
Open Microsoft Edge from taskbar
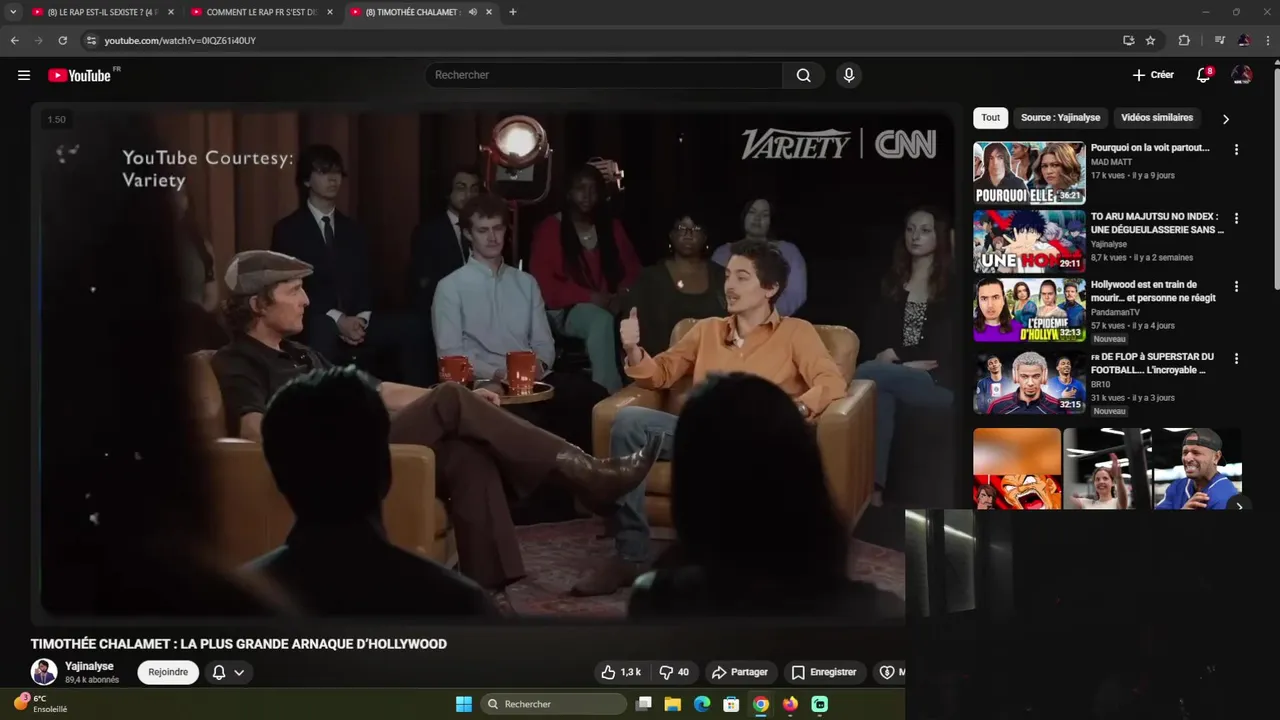(702, 704)
